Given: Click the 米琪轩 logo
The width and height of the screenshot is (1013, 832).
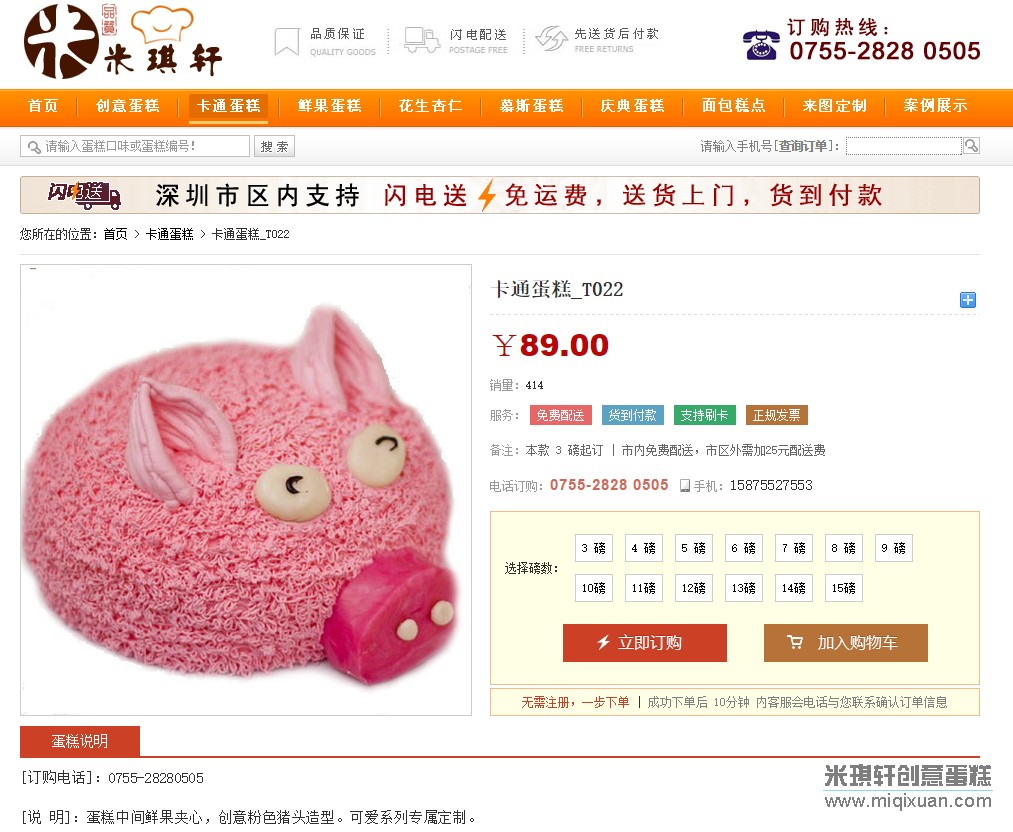Looking at the screenshot, I should point(123,41).
